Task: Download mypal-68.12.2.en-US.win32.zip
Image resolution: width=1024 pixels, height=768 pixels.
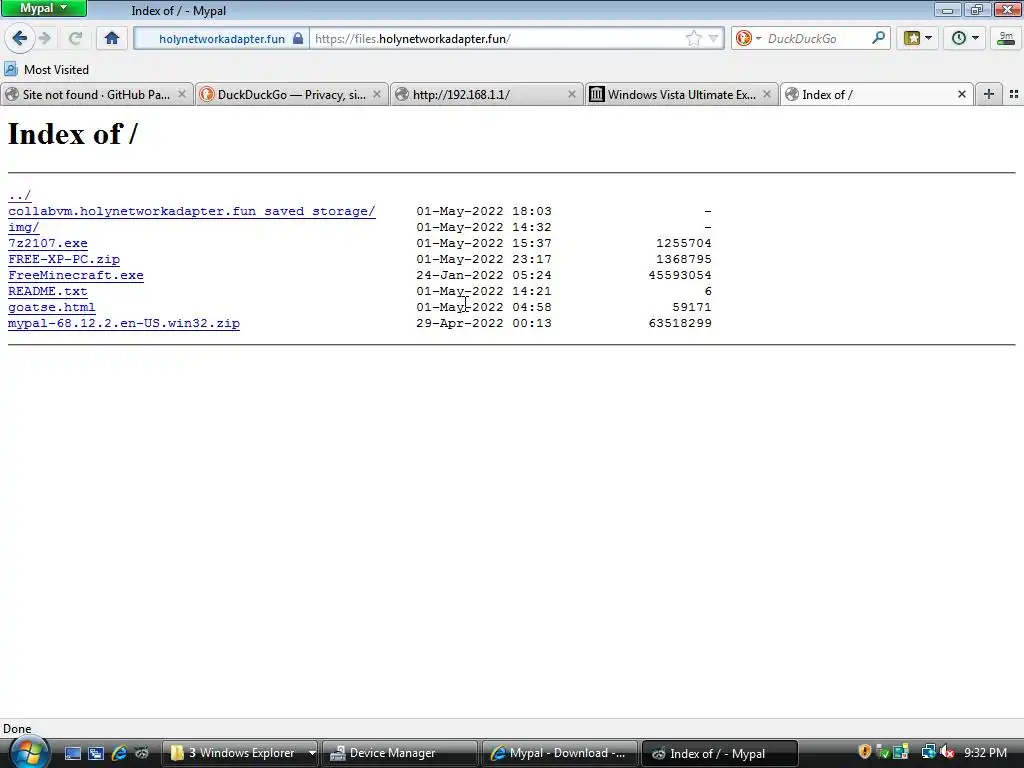Action: pyautogui.click(x=124, y=323)
